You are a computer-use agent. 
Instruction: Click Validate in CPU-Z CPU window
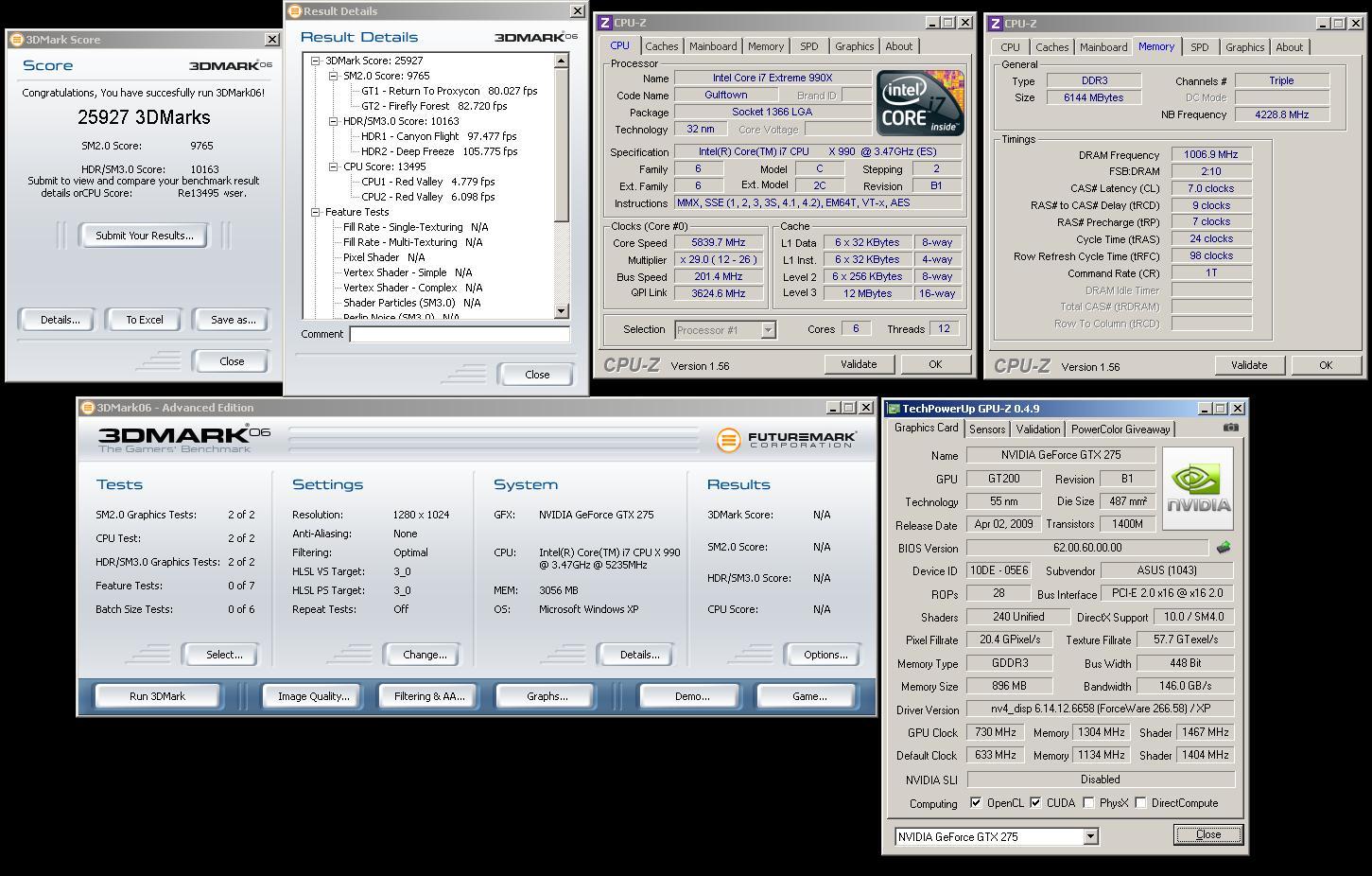[x=859, y=364]
